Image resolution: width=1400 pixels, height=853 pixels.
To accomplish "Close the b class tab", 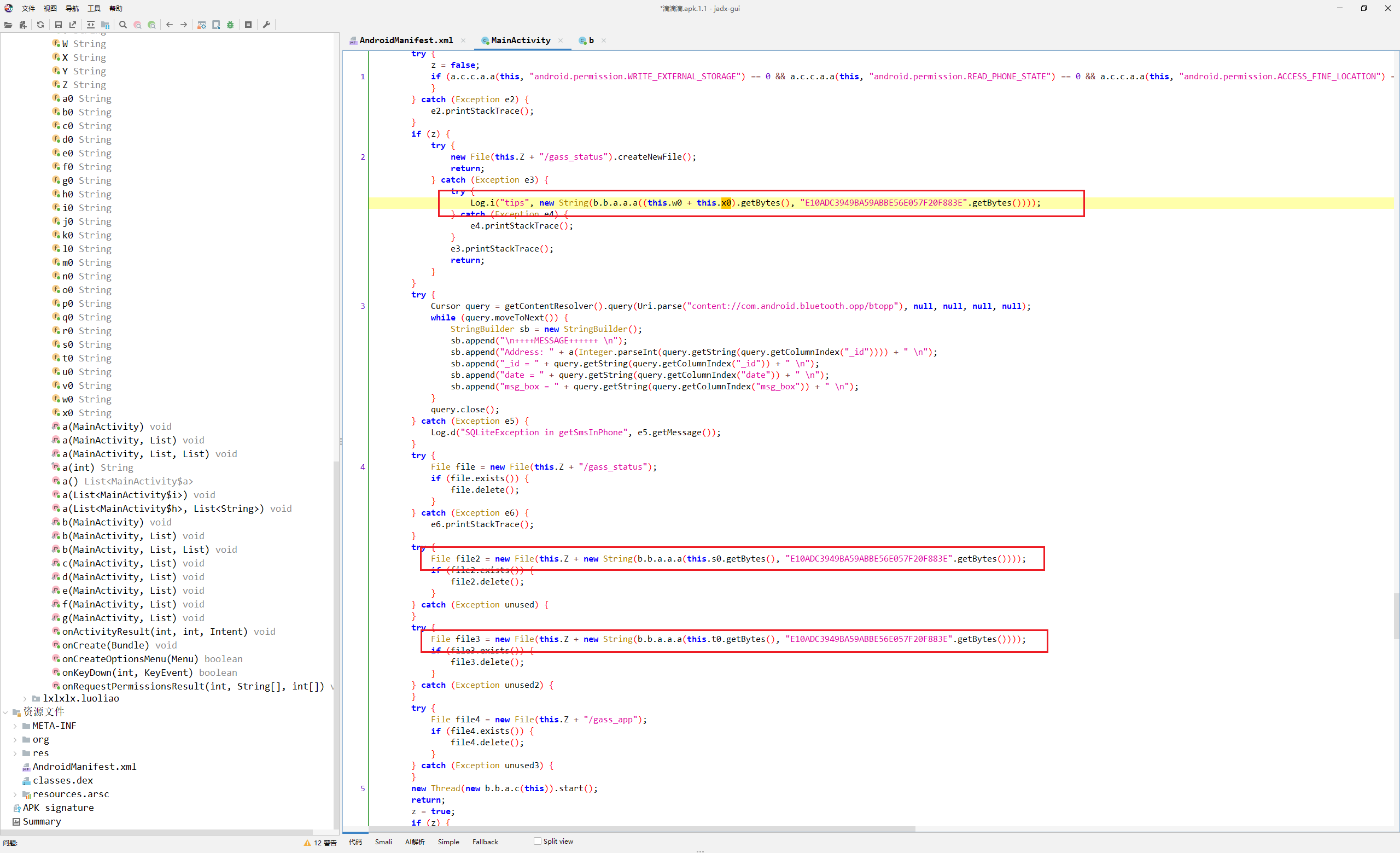I will pos(603,40).
